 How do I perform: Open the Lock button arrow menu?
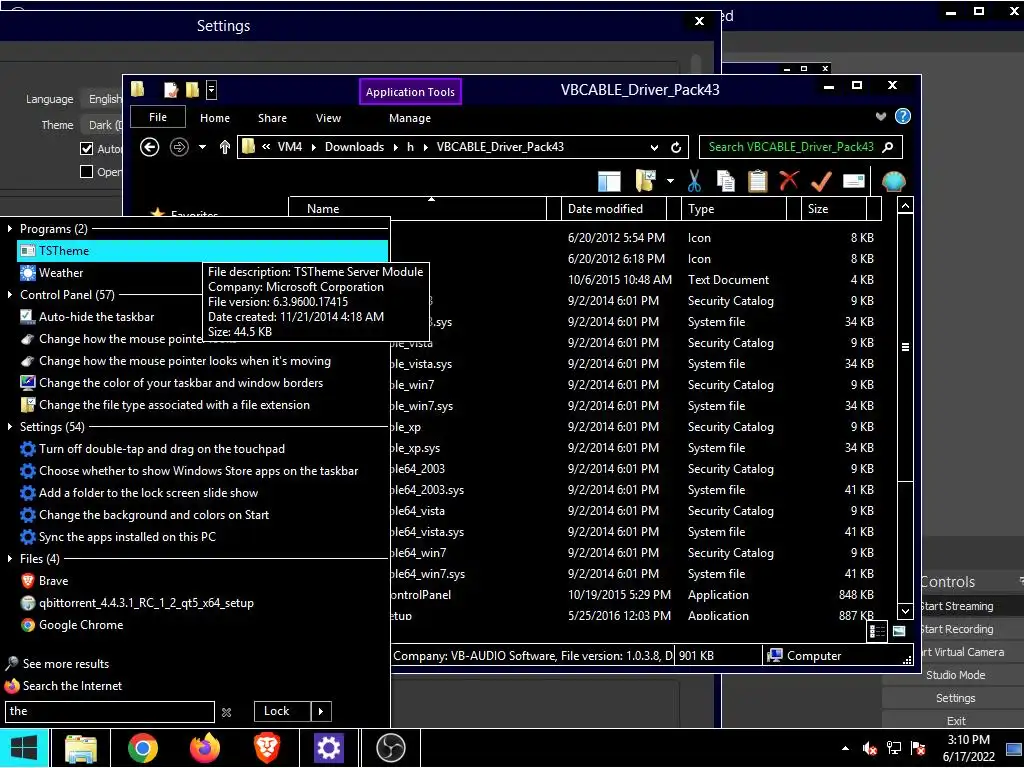pos(321,711)
